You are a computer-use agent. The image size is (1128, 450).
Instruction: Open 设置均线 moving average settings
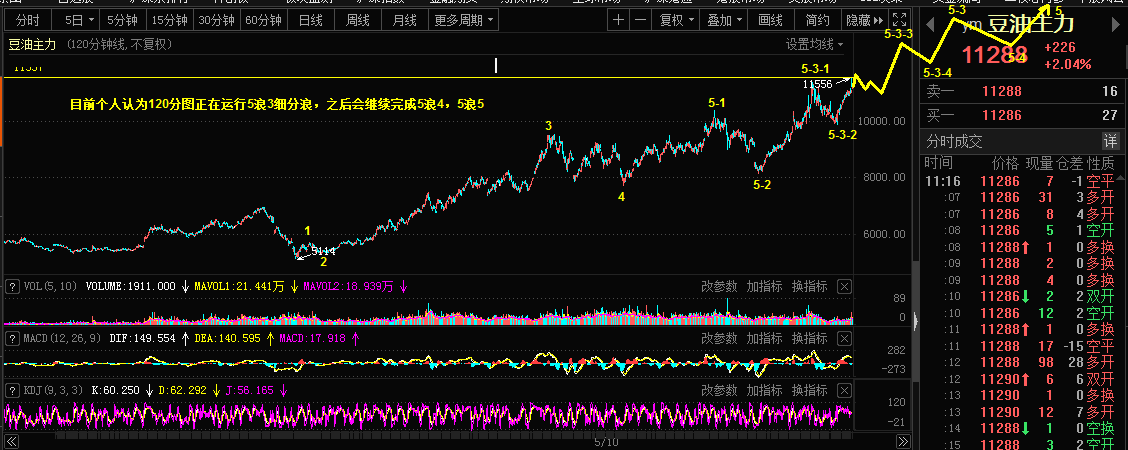coord(814,45)
